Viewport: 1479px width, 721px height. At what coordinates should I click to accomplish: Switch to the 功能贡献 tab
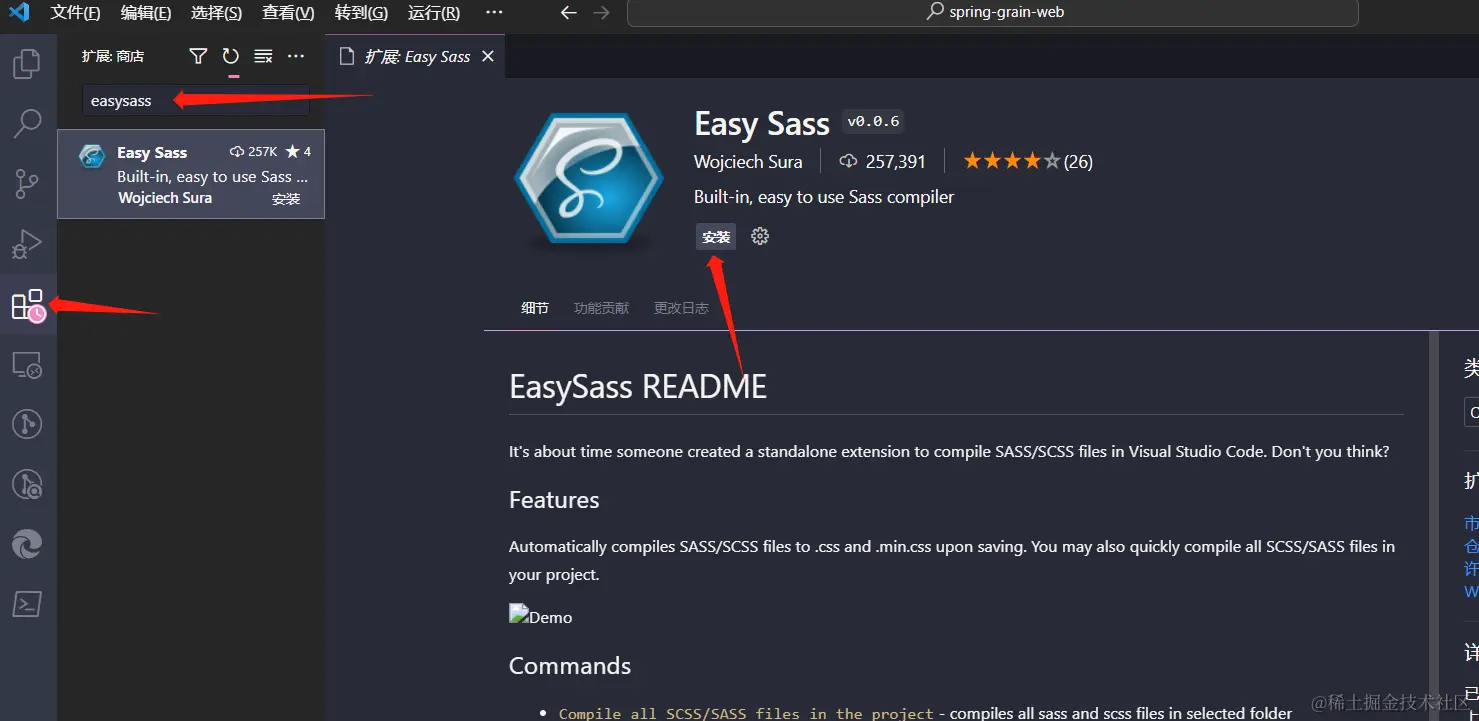coord(602,308)
